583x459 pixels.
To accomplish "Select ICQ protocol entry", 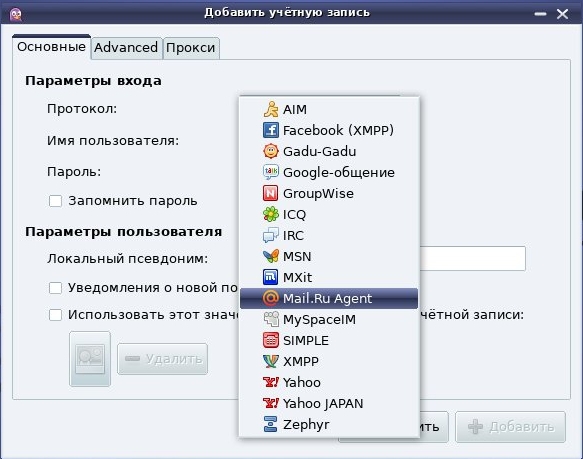I will pos(329,214).
